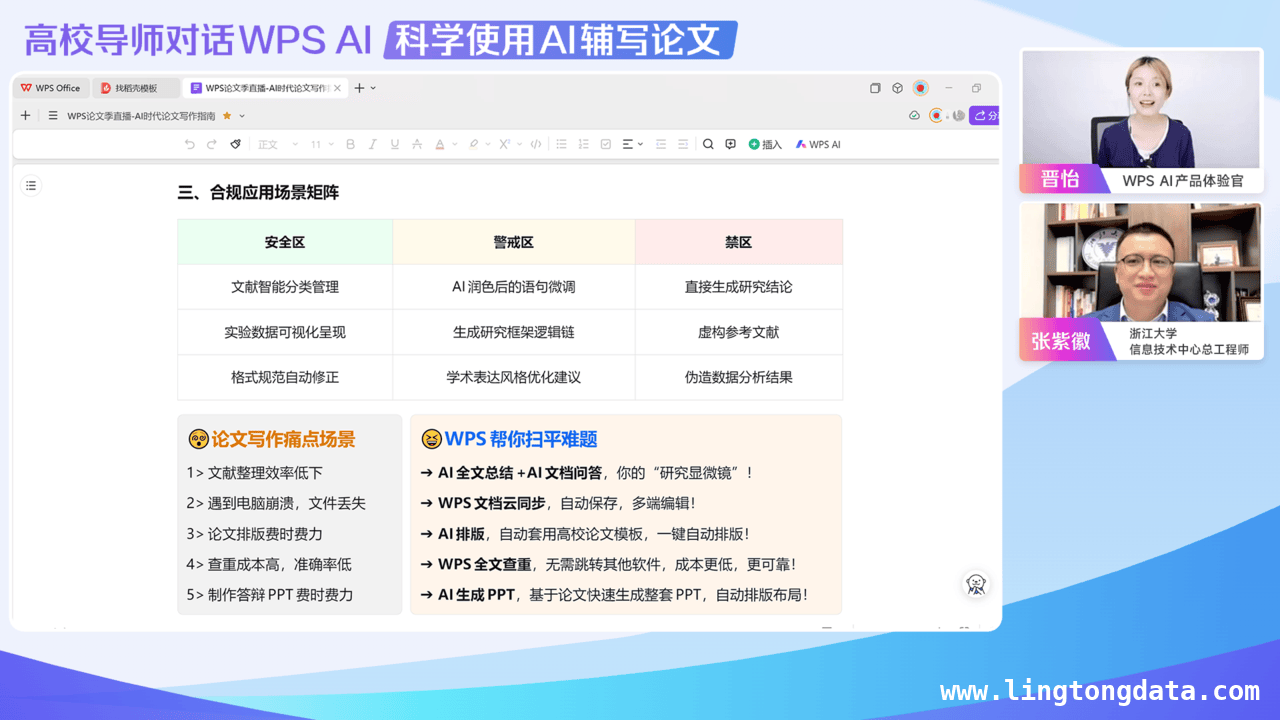Open WPS AI from the toolbar
This screenshot has width=1280, height=720.
pyautogui.click(x=818, y=144)
